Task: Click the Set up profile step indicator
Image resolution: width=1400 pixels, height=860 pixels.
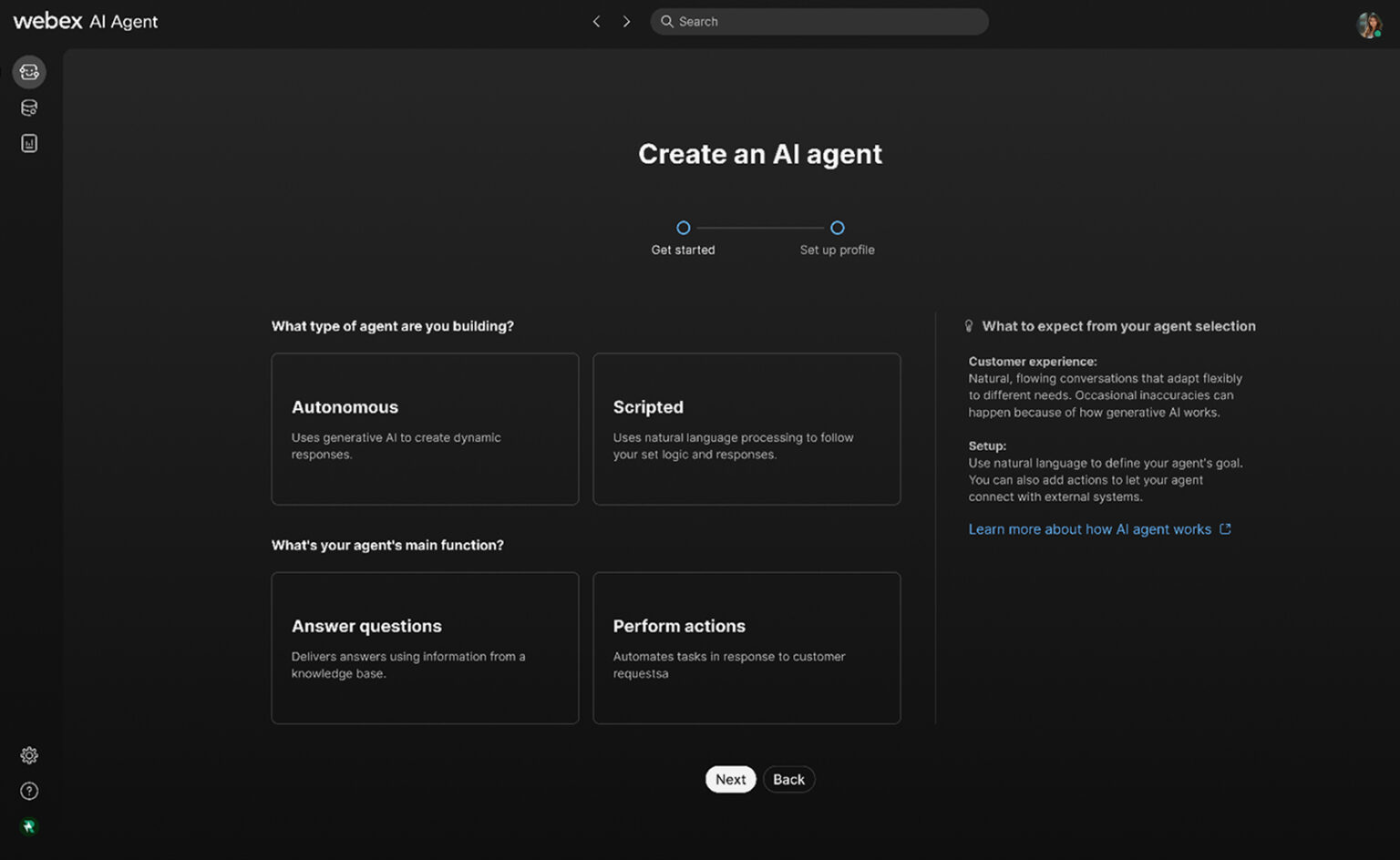Action: pos(837,228)
